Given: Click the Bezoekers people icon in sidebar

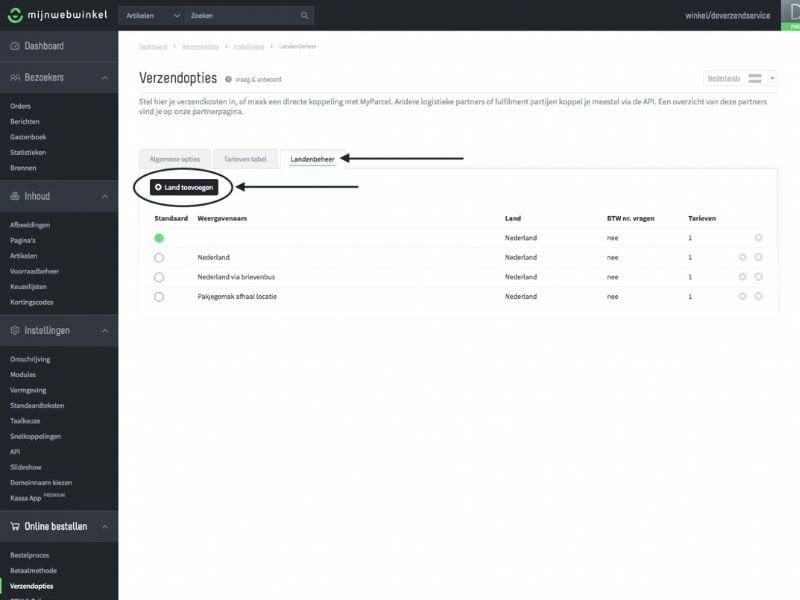Looking at the screenshot, I should 16,75.
